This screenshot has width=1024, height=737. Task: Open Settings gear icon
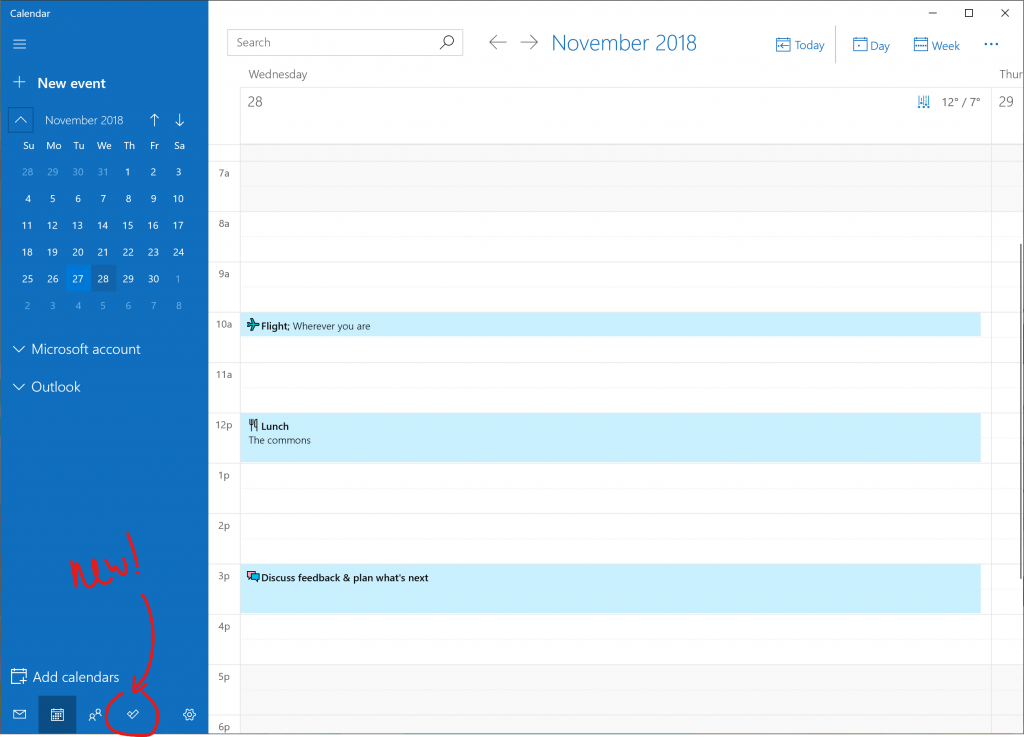[189, 715]
